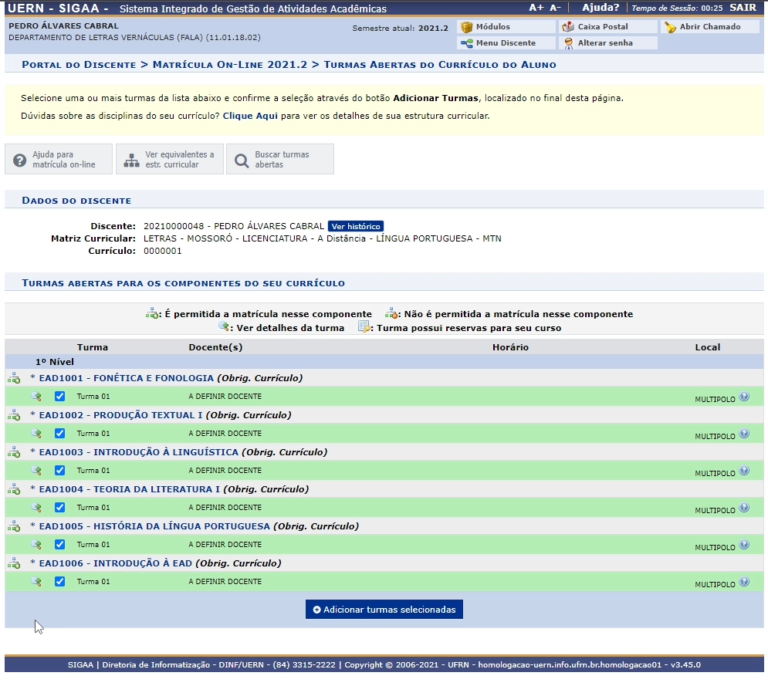Click the MULTIPOLO info icon in EAD1002 row
The width and height of the screenshot is (768, 686).
[x=744, y=434]
